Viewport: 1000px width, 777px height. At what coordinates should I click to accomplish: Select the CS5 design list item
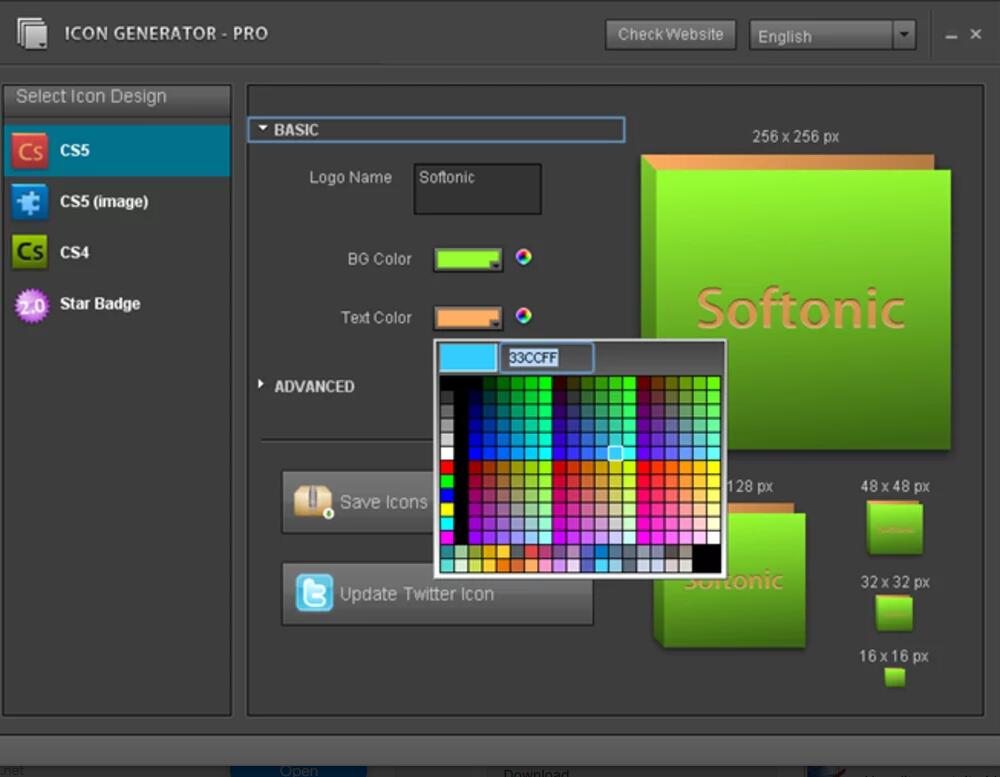pyautogui.click(x=117, y=151)
